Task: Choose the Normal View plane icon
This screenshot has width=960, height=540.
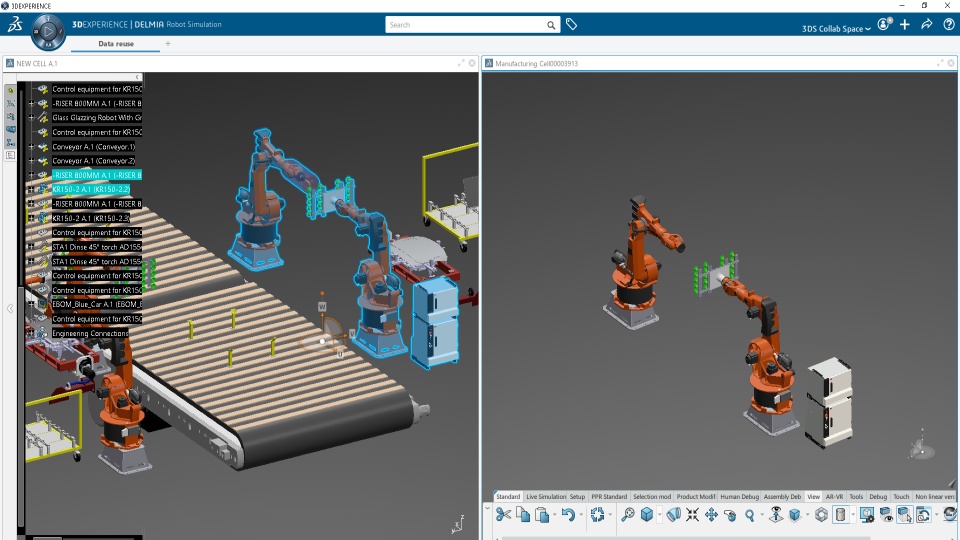Action: point(673,515)
